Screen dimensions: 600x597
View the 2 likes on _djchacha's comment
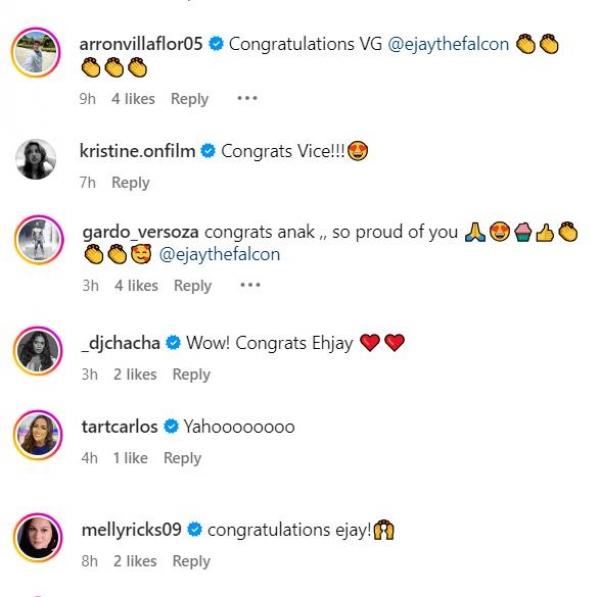[133, 374]
